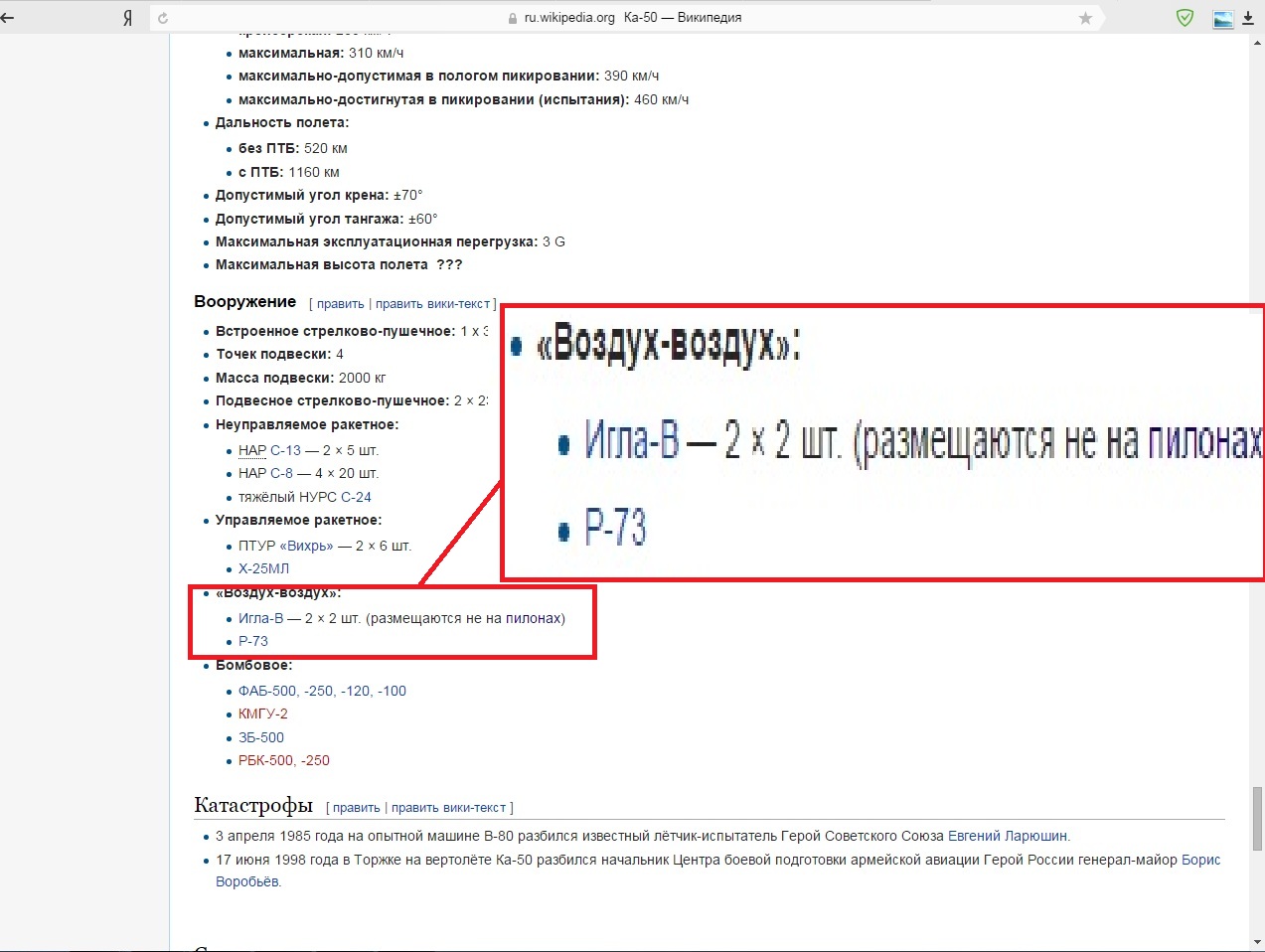Screen dimensions: 1265x952
Task: Click the text 'без ПТБ: 520 км'
Action: tap(293, 148)
